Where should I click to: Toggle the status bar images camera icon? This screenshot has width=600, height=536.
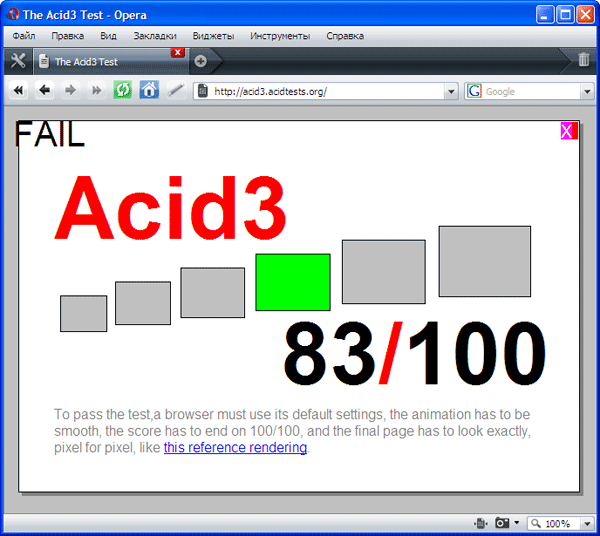(502, 523)
